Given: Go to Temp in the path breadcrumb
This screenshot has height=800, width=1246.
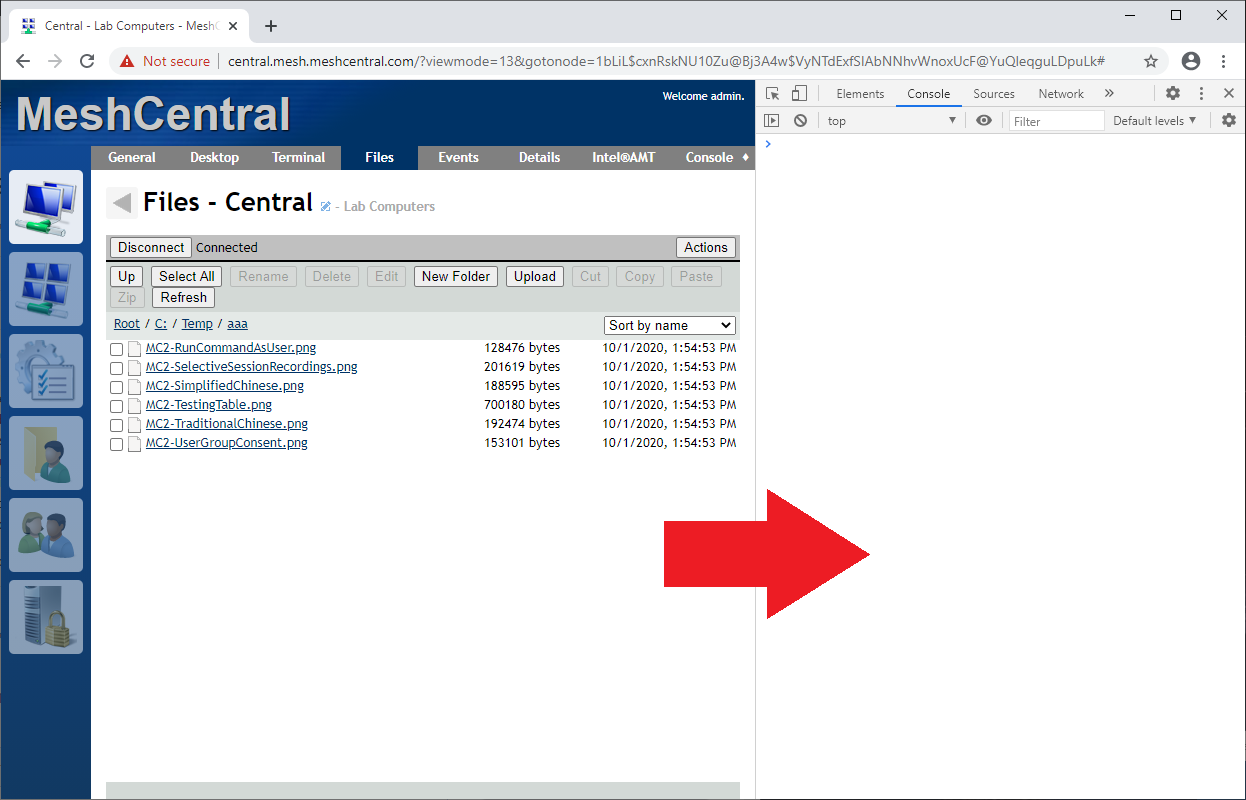Looking at the screenshot, I should (x=197, y=324).
